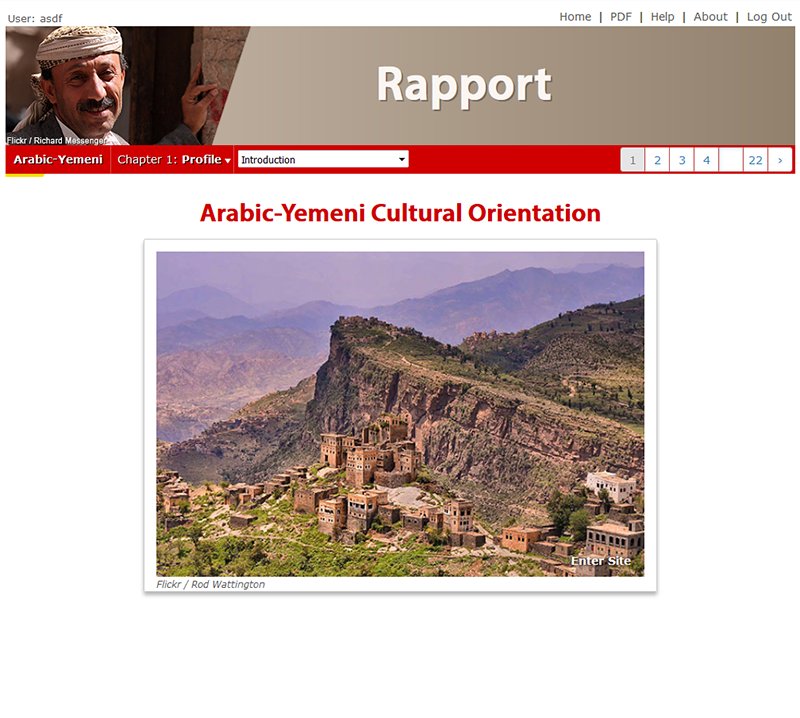Click the User: asdf label
This screenshot has width=800, height=718.
35,18
